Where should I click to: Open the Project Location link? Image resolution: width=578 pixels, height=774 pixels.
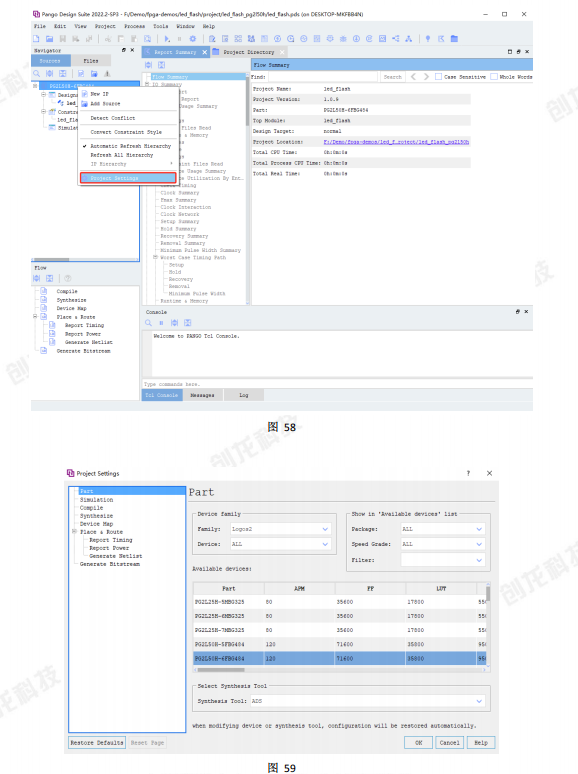pyautogui.click(x=396, y=142)
